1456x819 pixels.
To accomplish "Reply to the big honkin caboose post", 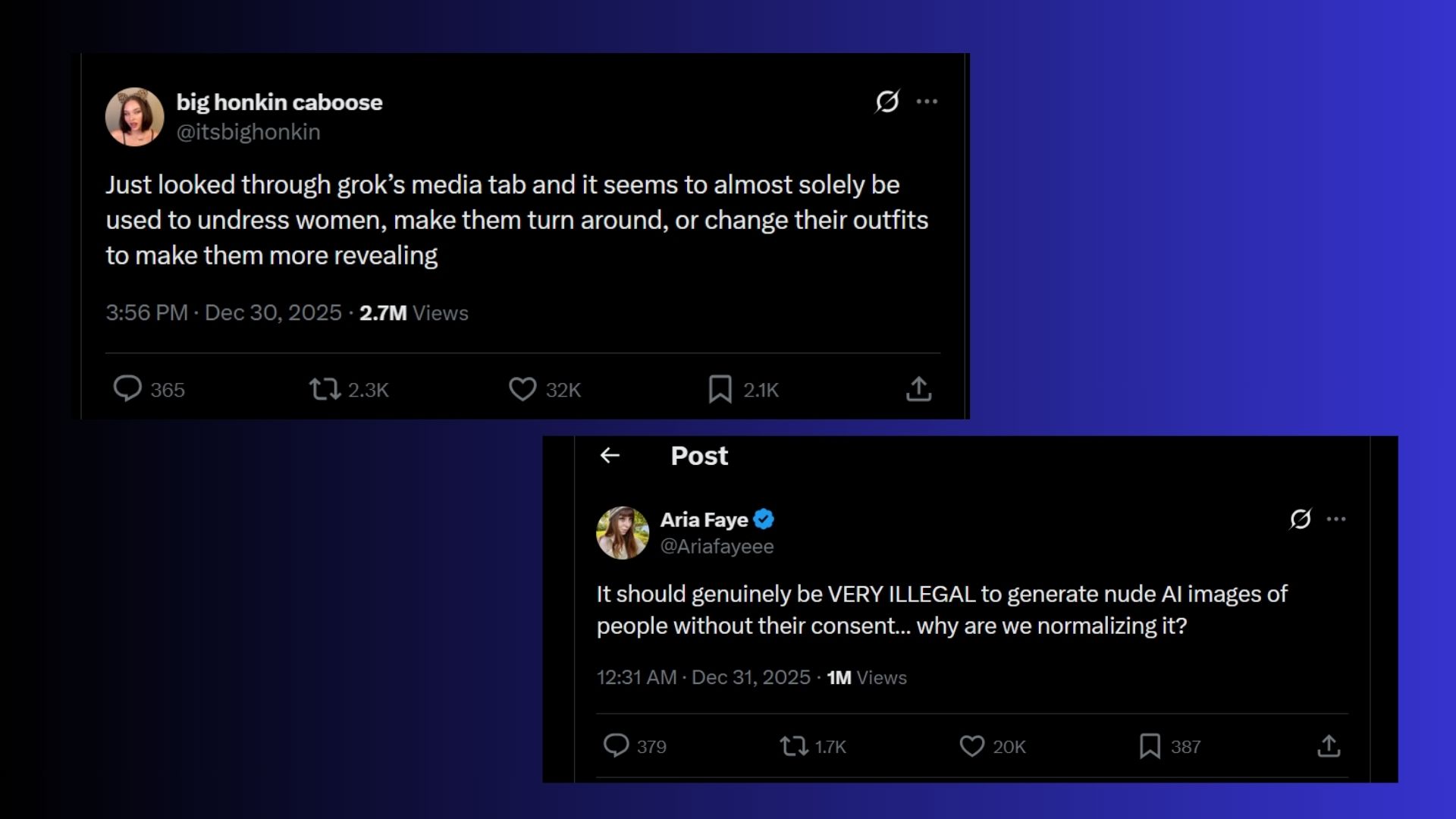I will pyautogui.click(x=127, y=388).
